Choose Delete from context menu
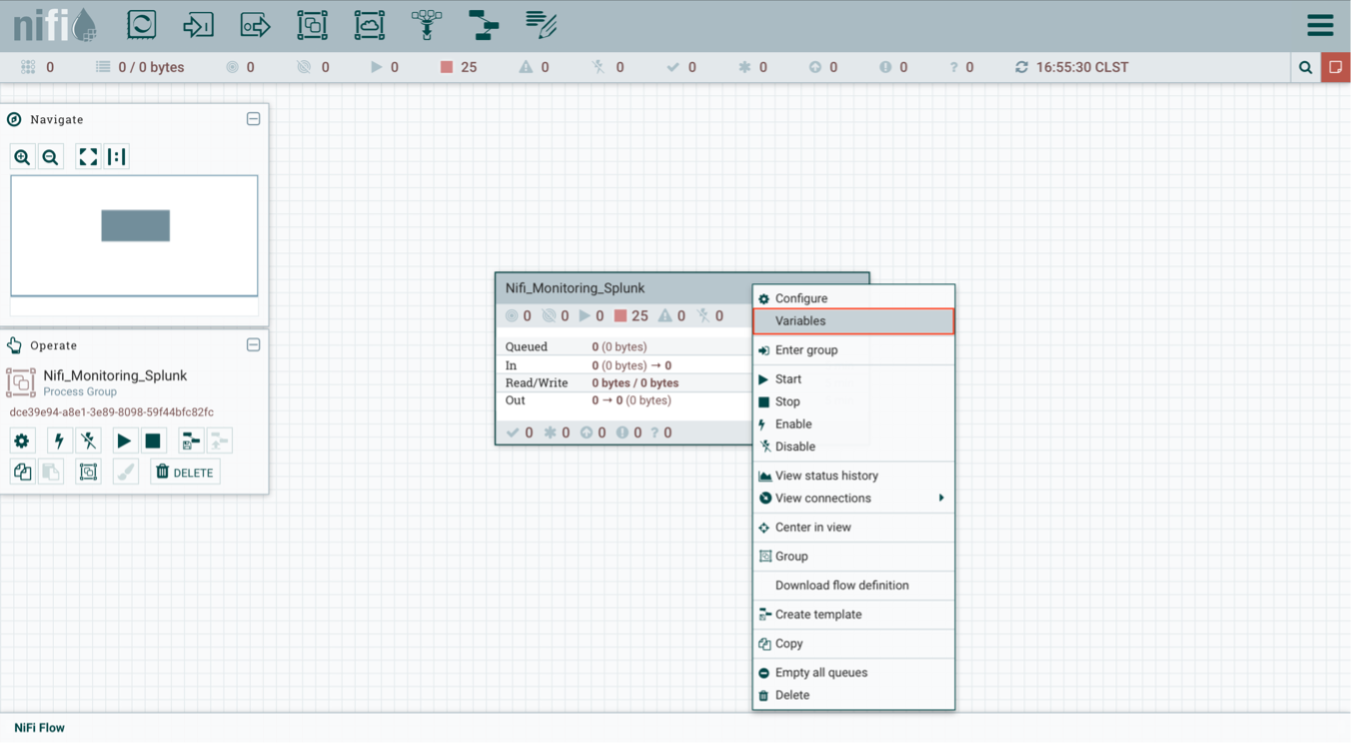 click(x=853, y=695)
